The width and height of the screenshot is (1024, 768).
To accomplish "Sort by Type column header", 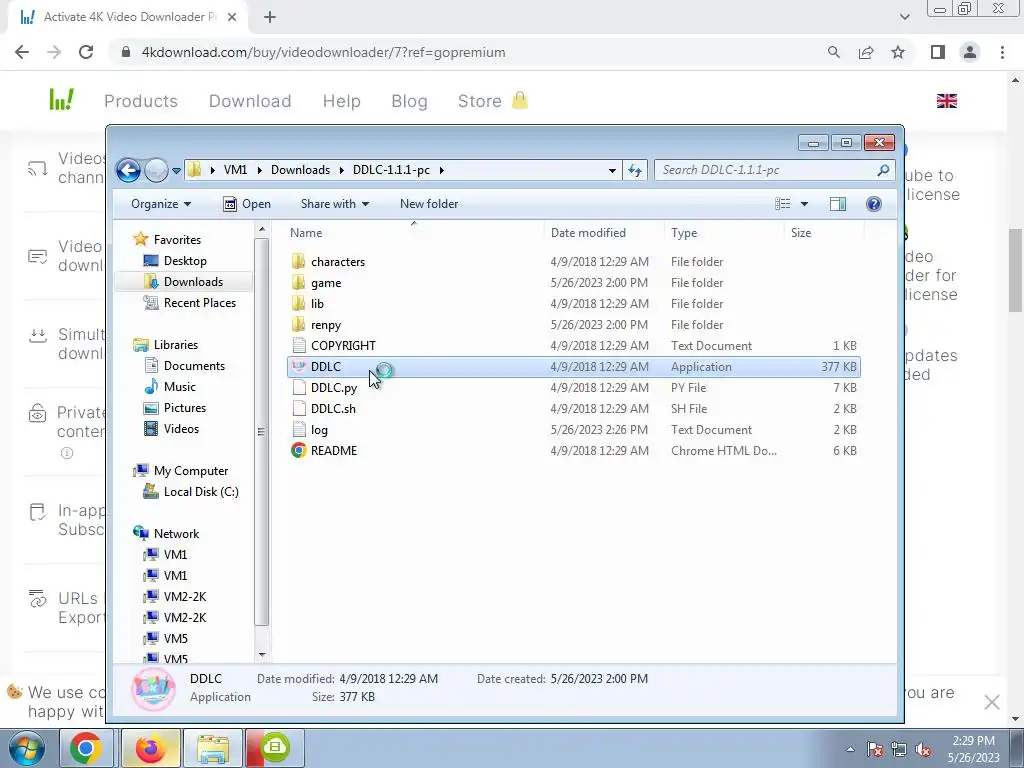I will 724,232.
